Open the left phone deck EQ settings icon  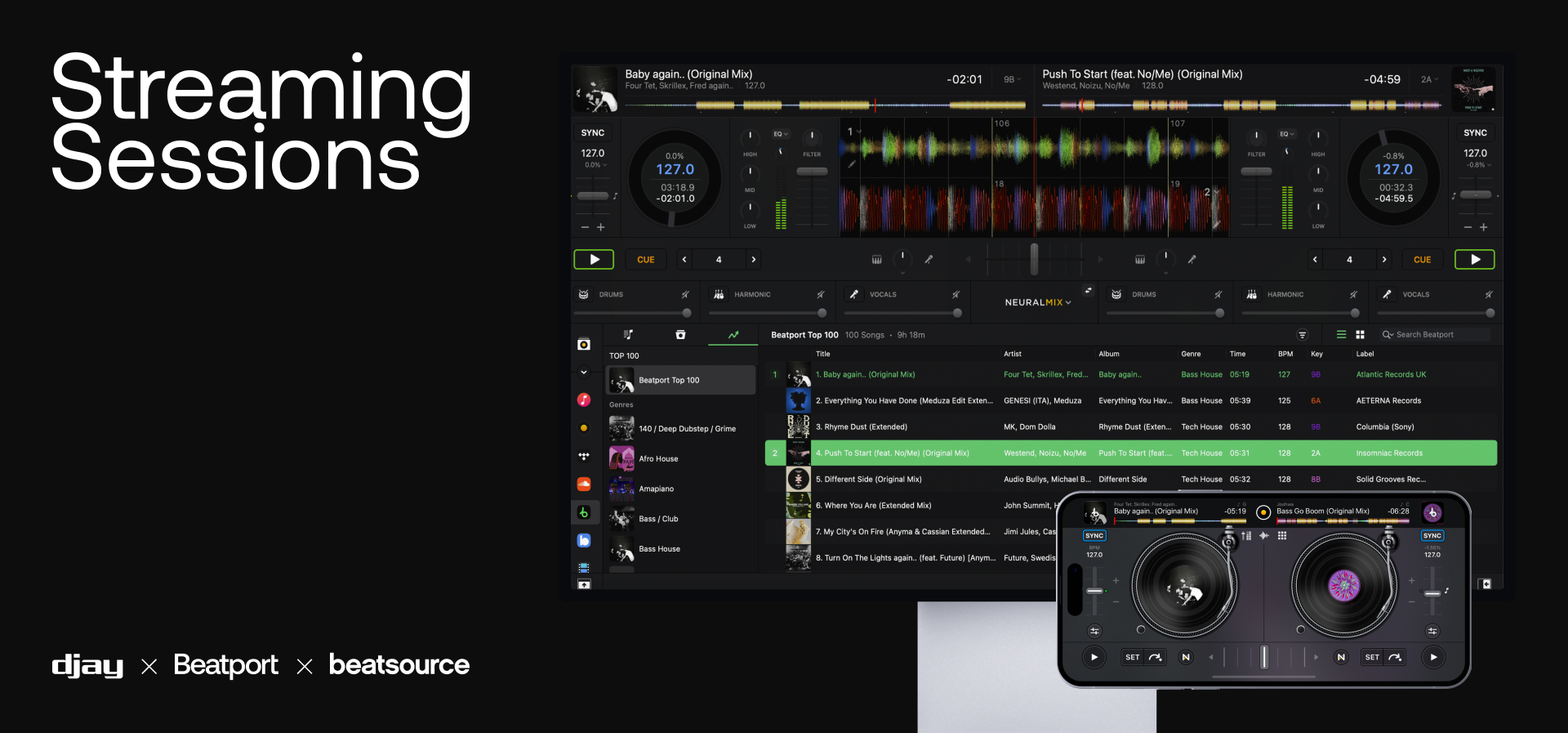(x=1094, y=631)
